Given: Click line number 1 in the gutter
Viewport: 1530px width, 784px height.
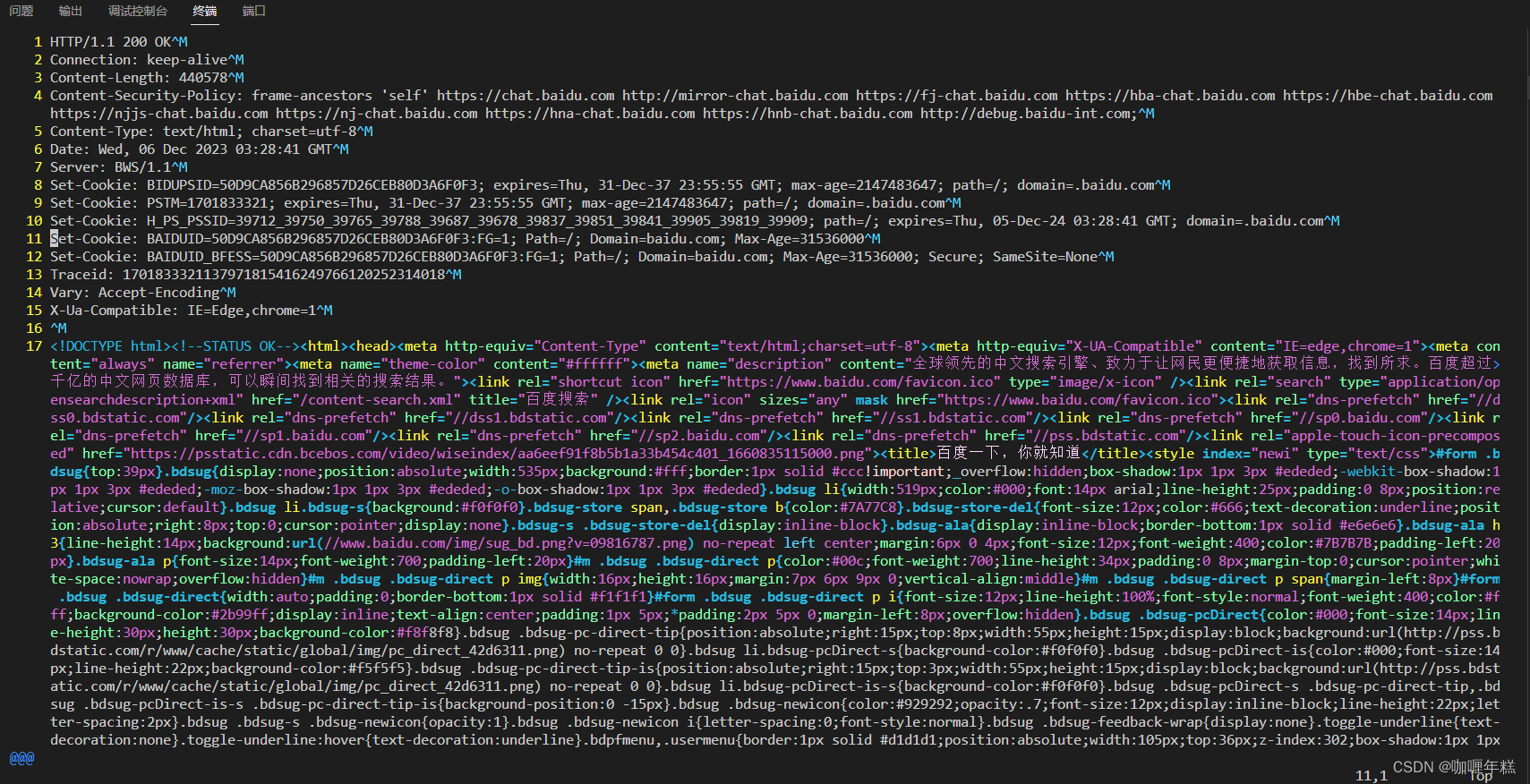Looking at the screenshot, I should pos(38,42).
